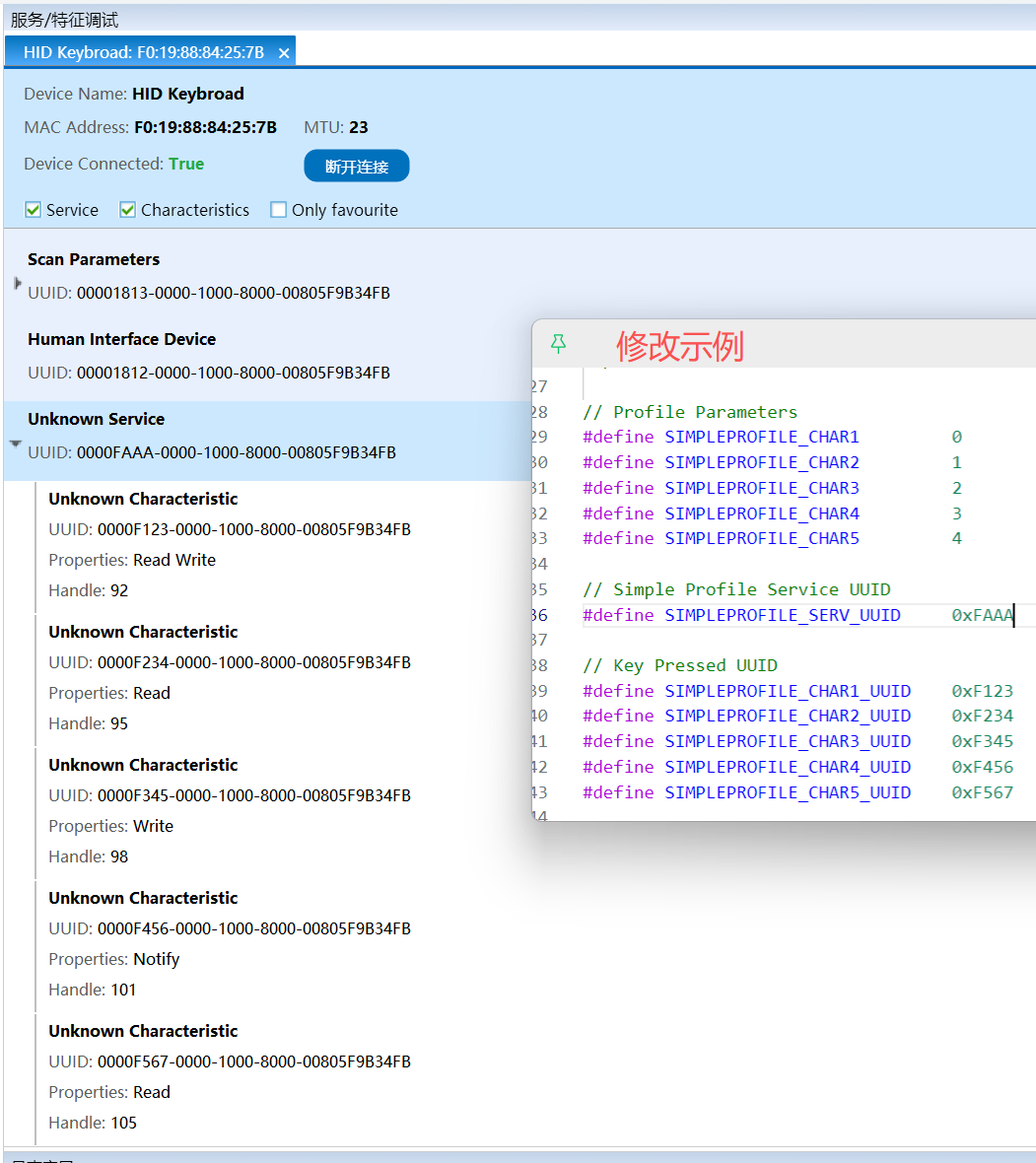Click Properties: Notify text
1036x1163 pixels.
click(x=114, y=959)
